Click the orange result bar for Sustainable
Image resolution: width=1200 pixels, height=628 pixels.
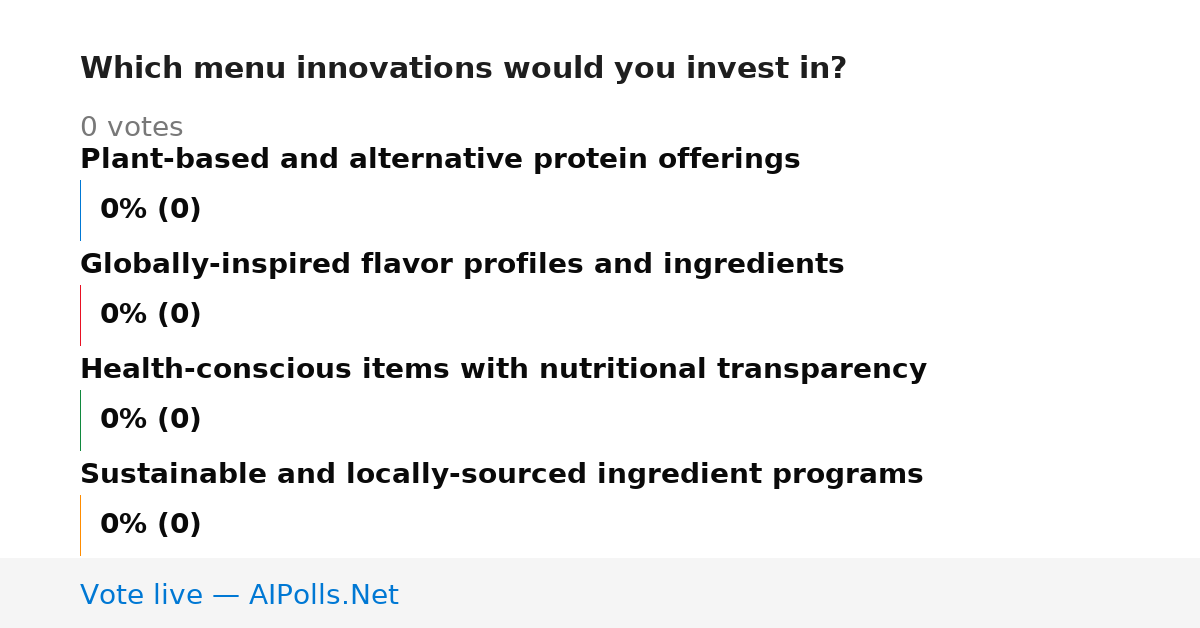(x=80, y=525)
